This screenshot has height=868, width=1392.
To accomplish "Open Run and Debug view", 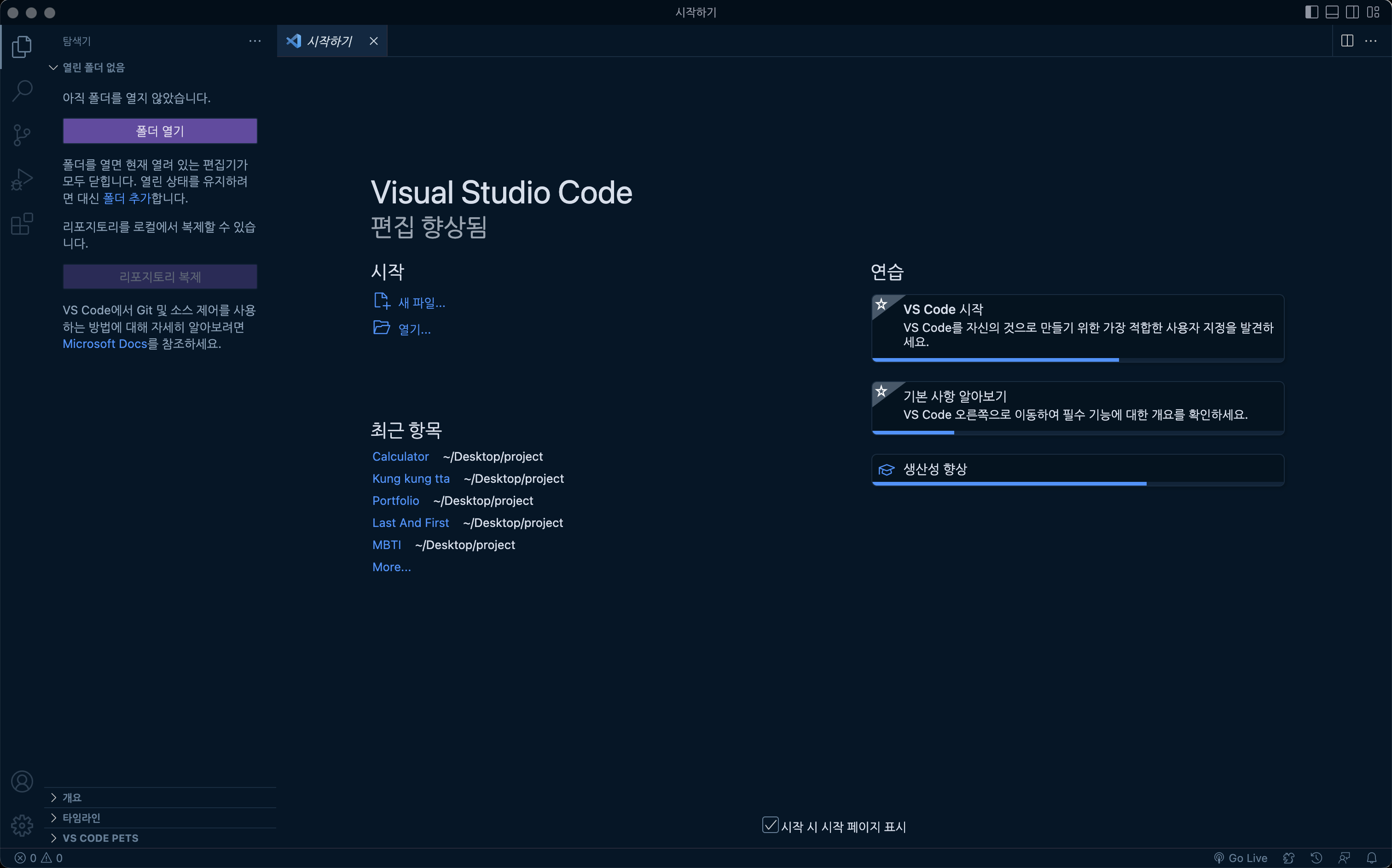I will pyautogui.click(x=22, y=179).
